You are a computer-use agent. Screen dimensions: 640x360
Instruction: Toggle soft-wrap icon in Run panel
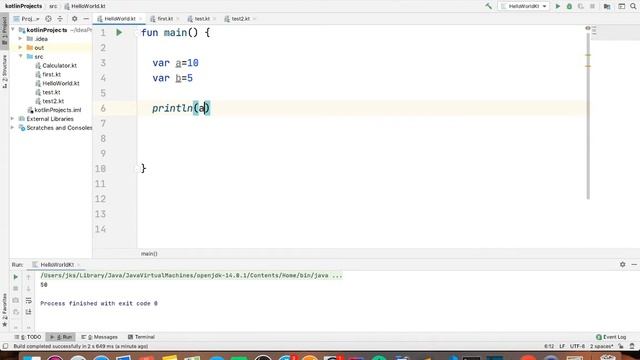click(28, 300)
